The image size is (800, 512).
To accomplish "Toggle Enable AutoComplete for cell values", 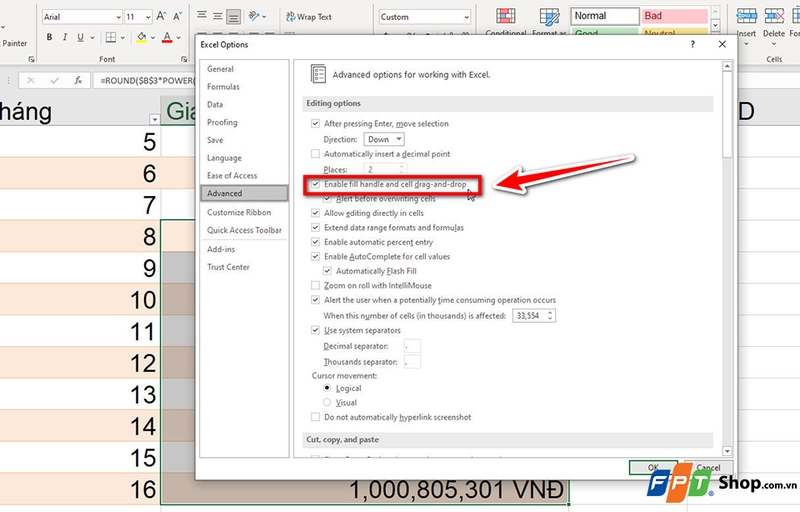I will tap(315, 257).
